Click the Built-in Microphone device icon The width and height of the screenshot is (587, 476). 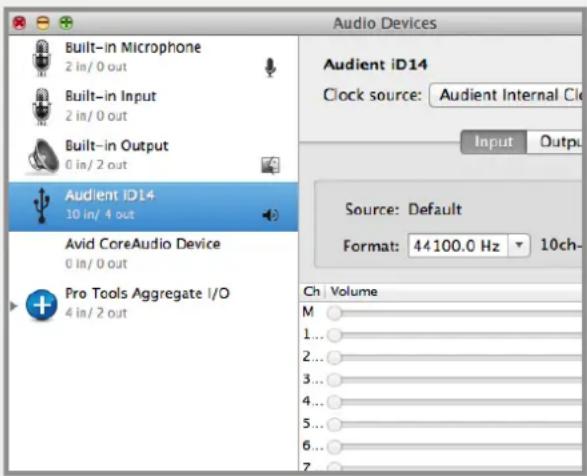click(x=42, y=58)
